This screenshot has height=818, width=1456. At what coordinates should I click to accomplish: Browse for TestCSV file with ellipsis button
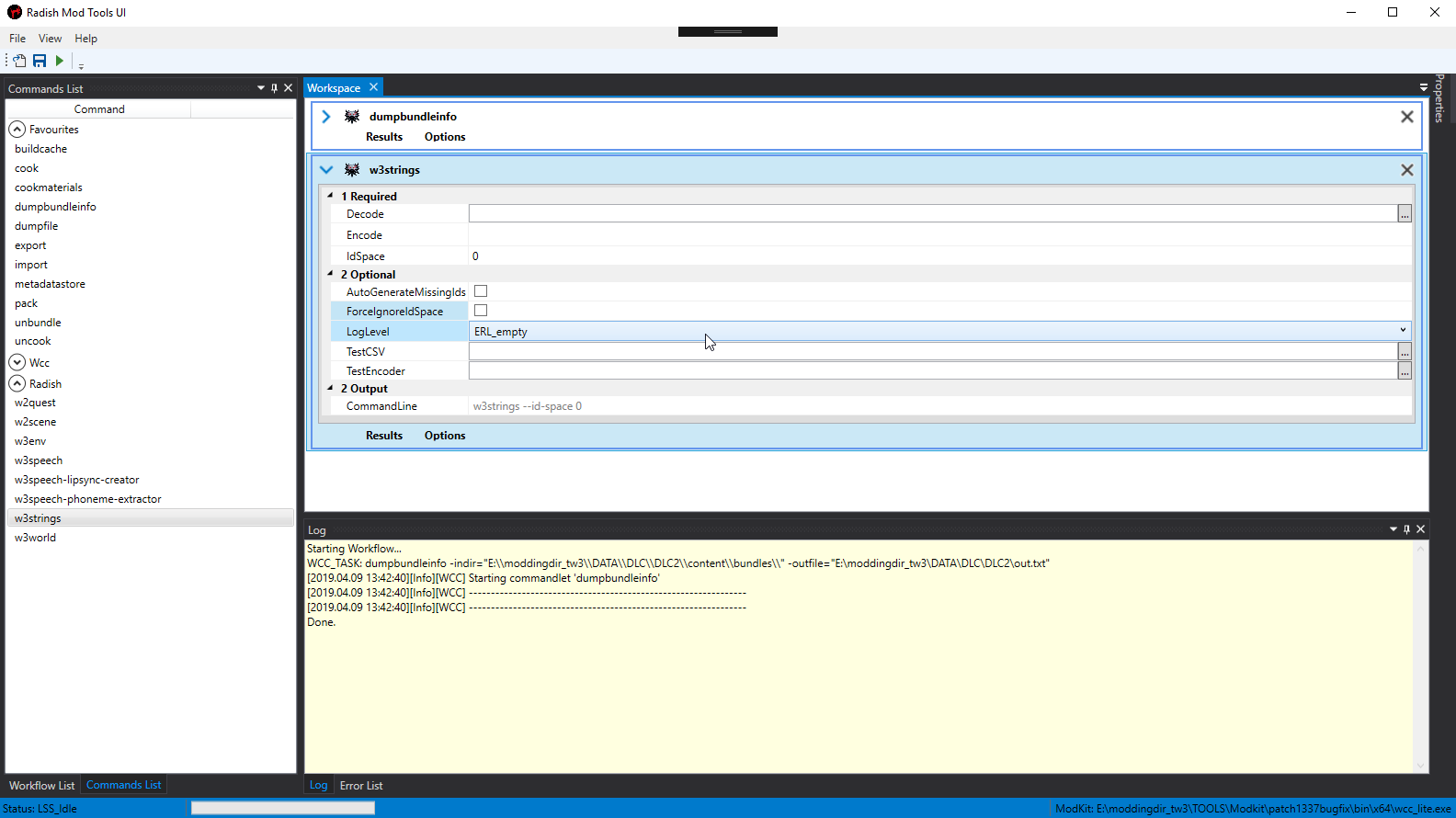1405,352
